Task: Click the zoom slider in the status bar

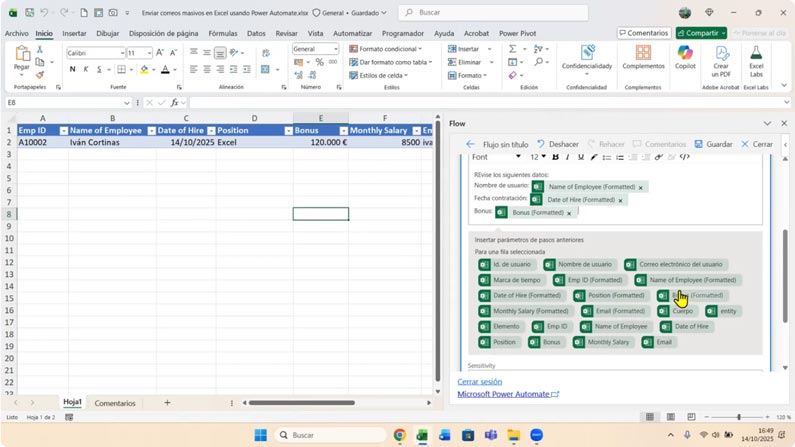Action: (739, 417)
